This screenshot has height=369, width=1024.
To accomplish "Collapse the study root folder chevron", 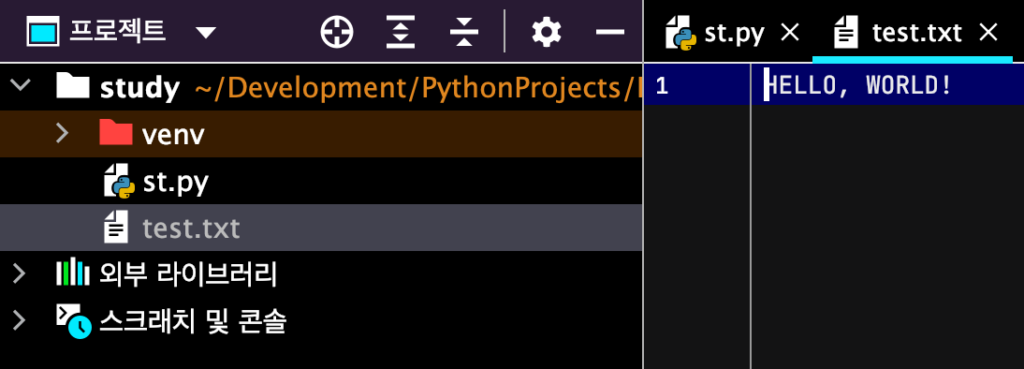I will (x=21, y=85).
